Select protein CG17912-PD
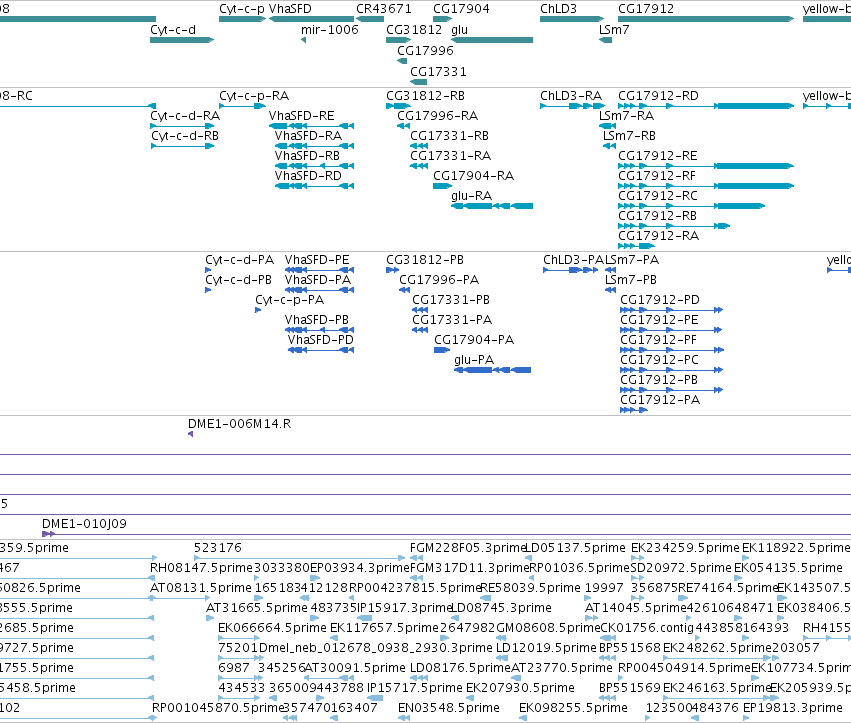The width and height of the screenshot is (851, 723). pos(671,310)
